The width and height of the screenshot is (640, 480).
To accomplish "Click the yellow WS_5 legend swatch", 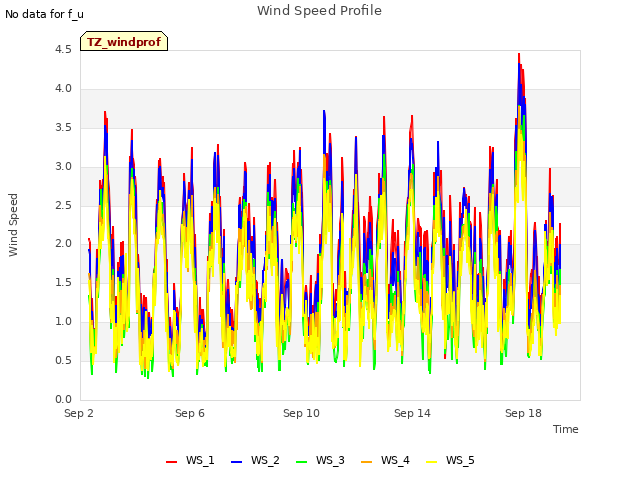I will click(x=431, y=462).
